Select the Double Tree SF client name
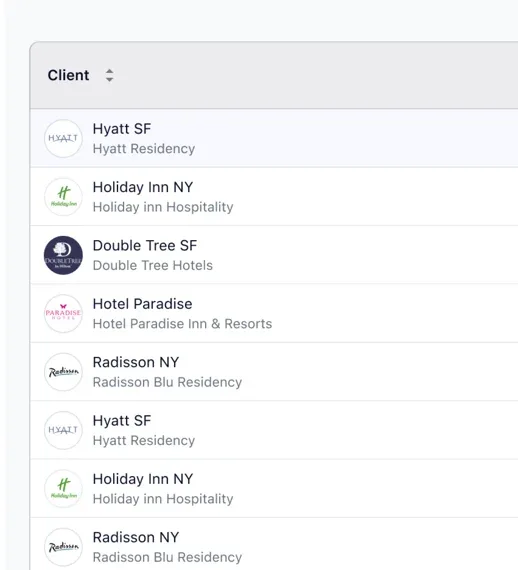 click(x=145, y=245)
